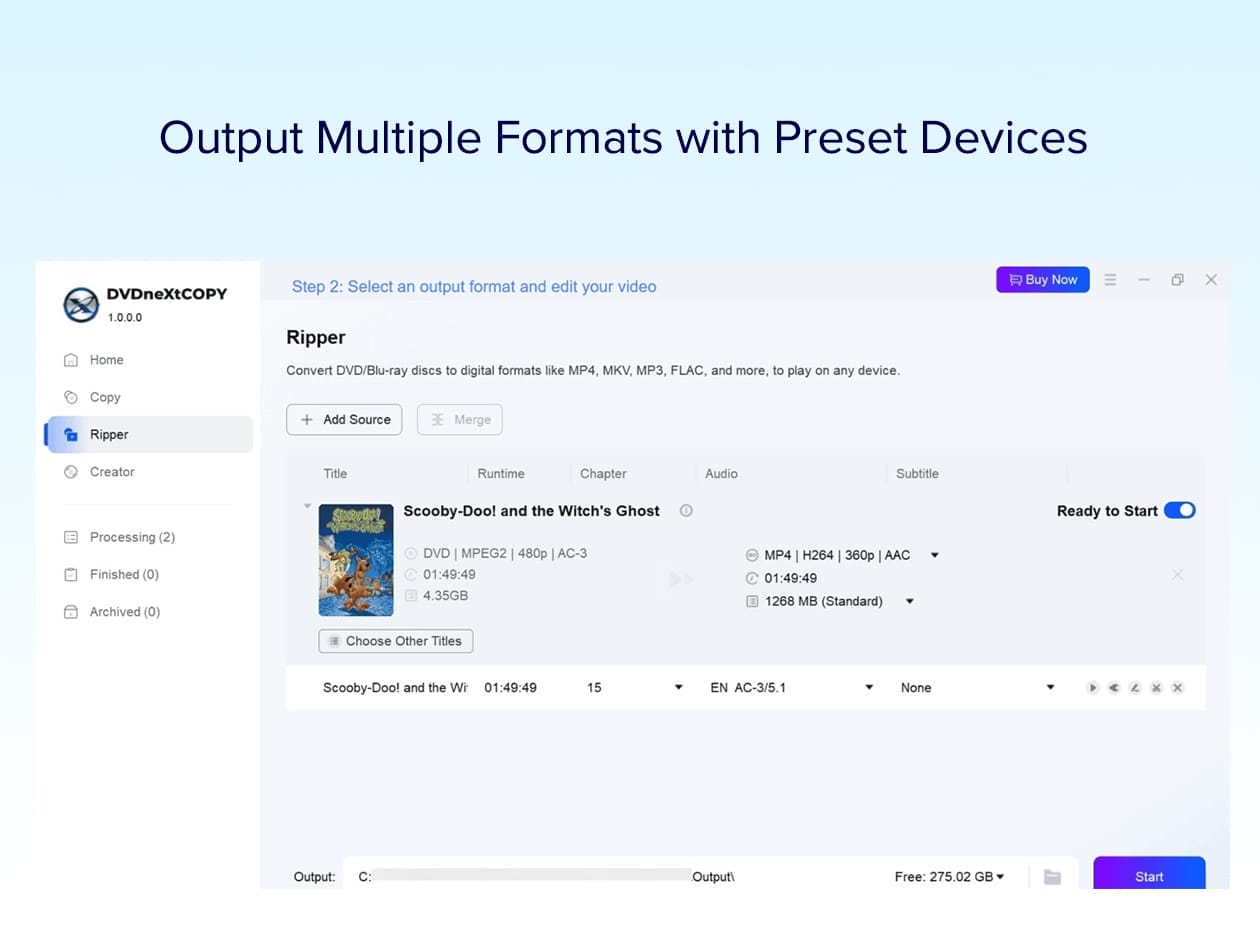Image resolution: width=1260 pixels, height=946 pixels.
Task: Open the hamburger menu near Buy Now
Action: [x=1110, y=280]
